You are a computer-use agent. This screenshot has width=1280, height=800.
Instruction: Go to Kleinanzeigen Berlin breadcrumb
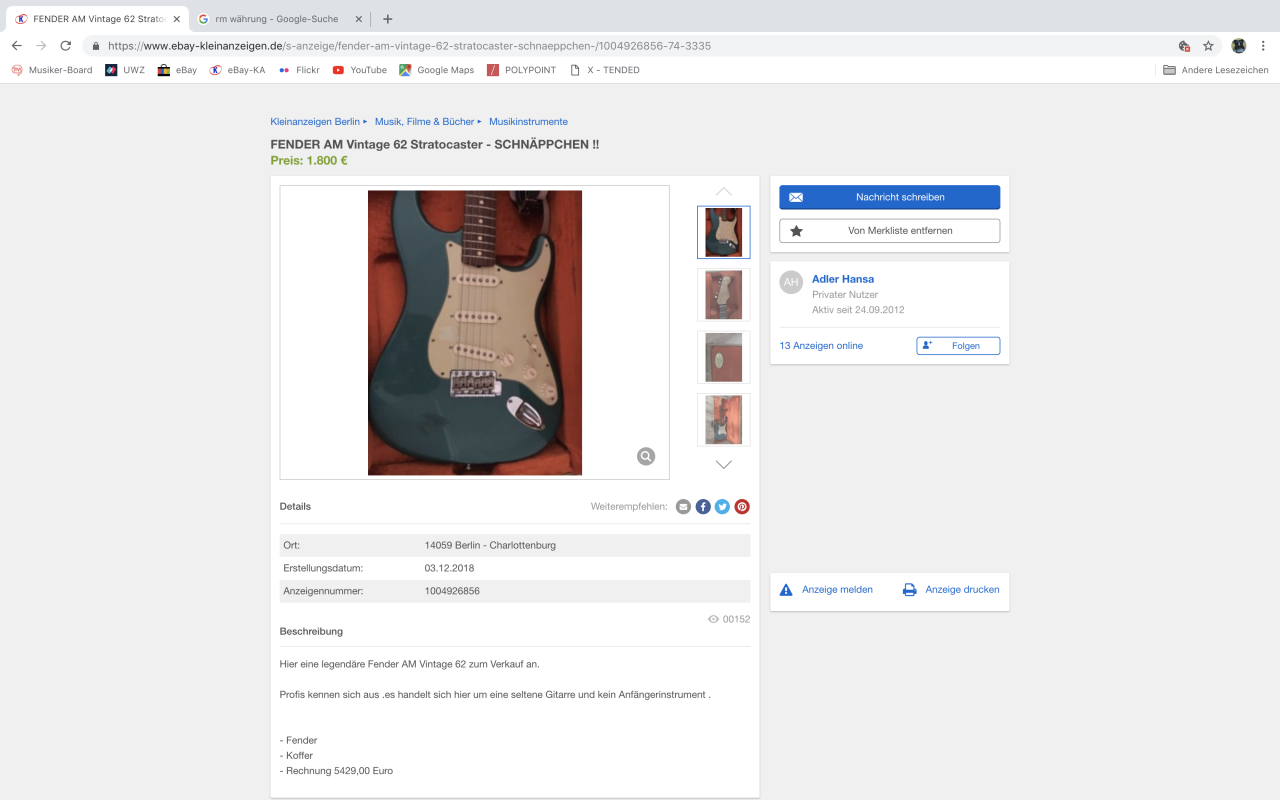tap(315, 122)
